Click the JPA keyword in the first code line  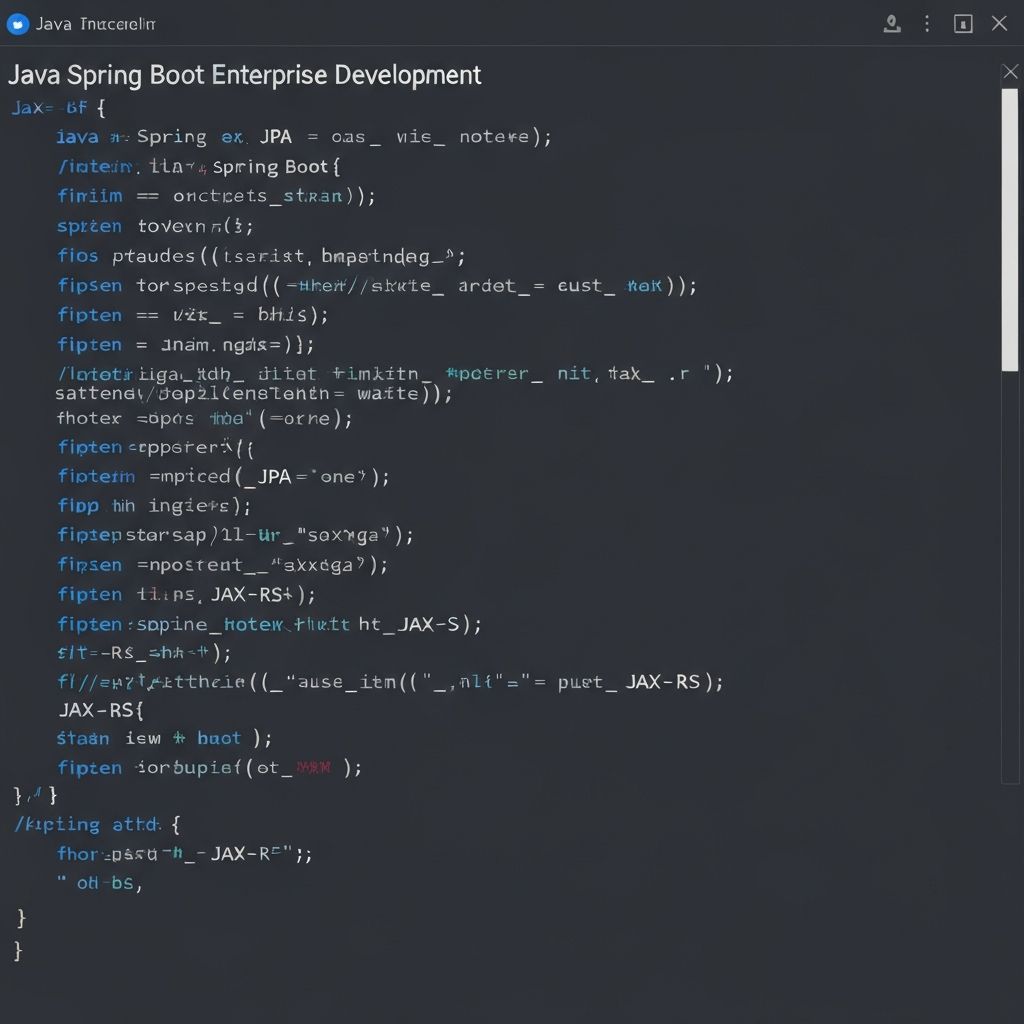click(275, 136)
